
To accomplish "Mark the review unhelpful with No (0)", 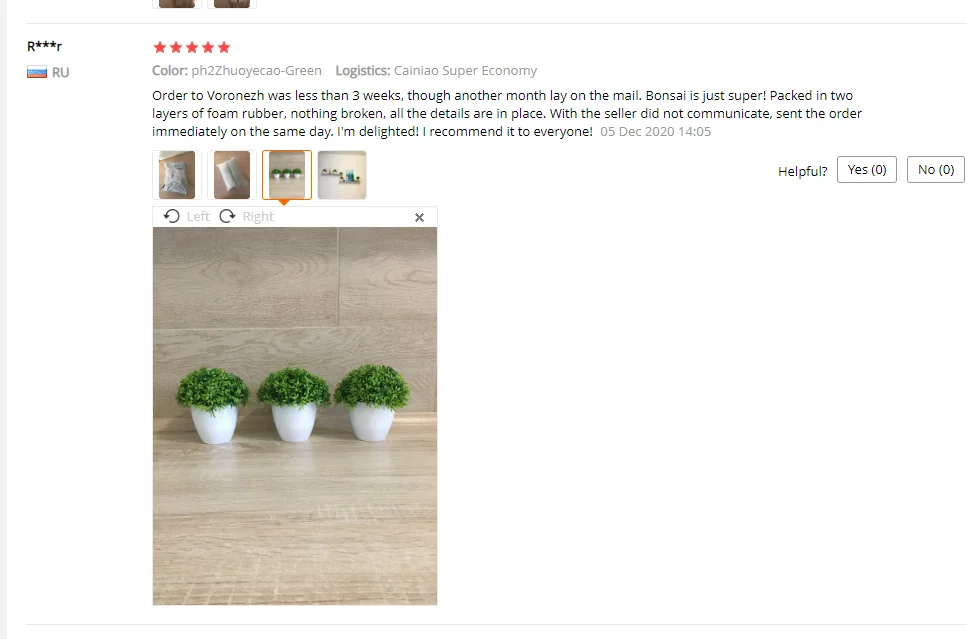I will (x=936, y=170).
